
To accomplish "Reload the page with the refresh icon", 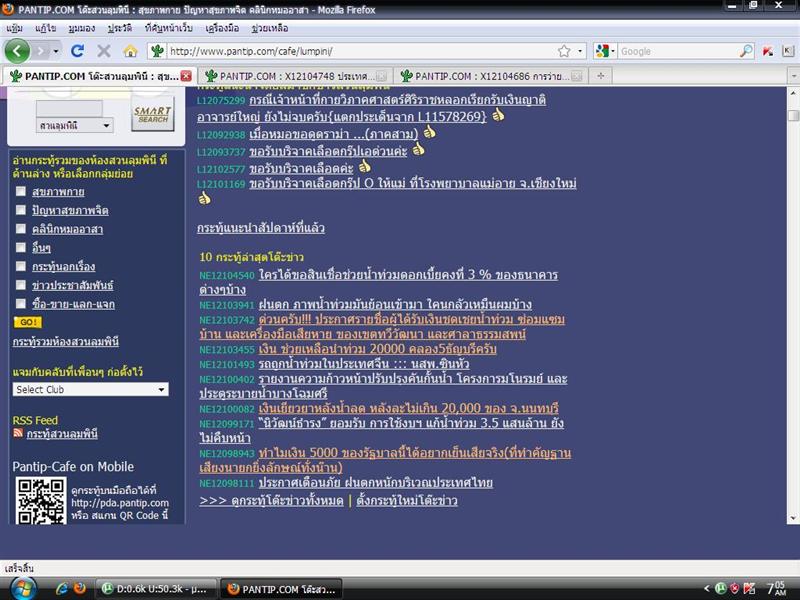I will tap(78, 51).
